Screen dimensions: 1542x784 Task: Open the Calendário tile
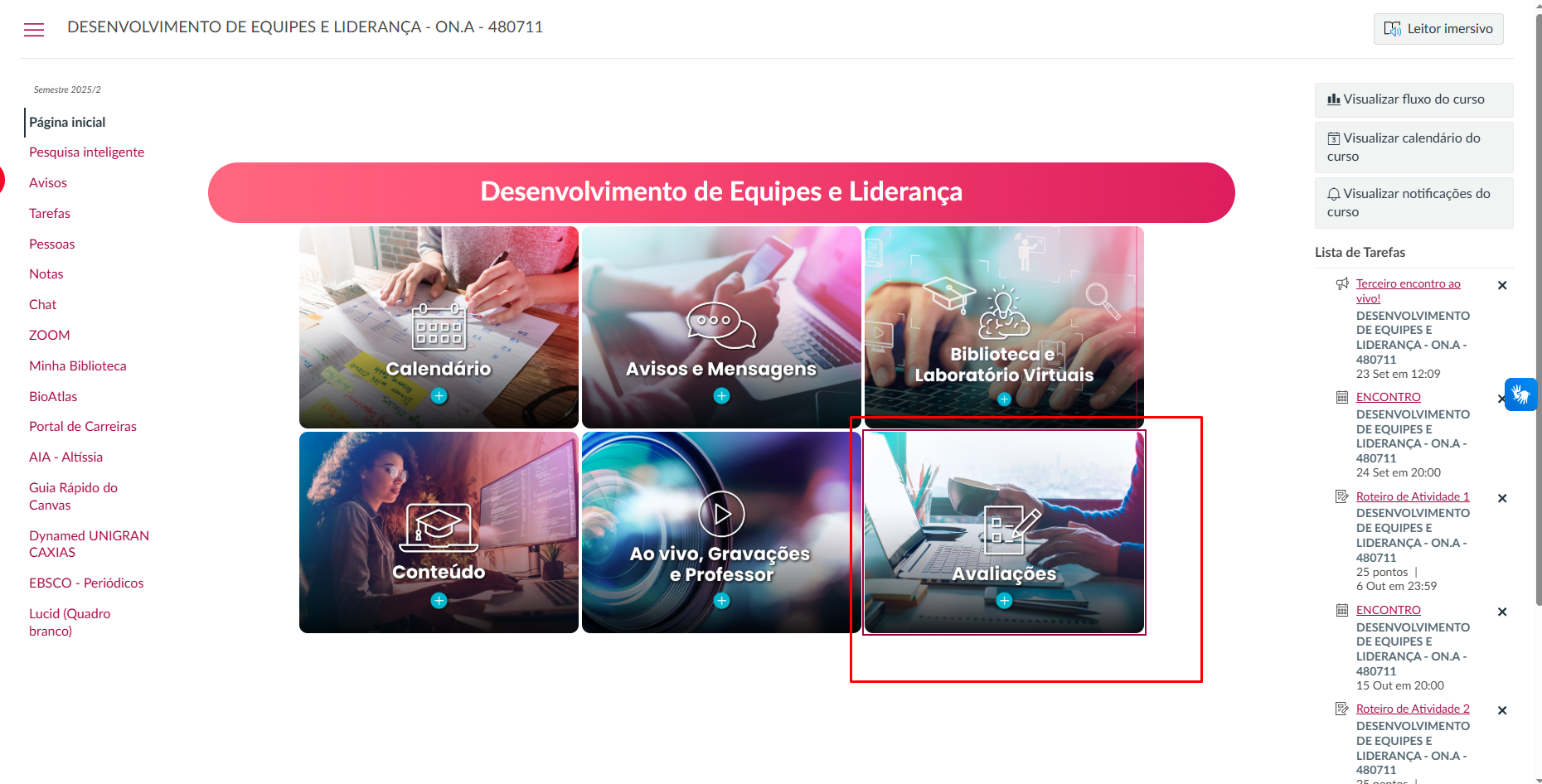(439, 327)
